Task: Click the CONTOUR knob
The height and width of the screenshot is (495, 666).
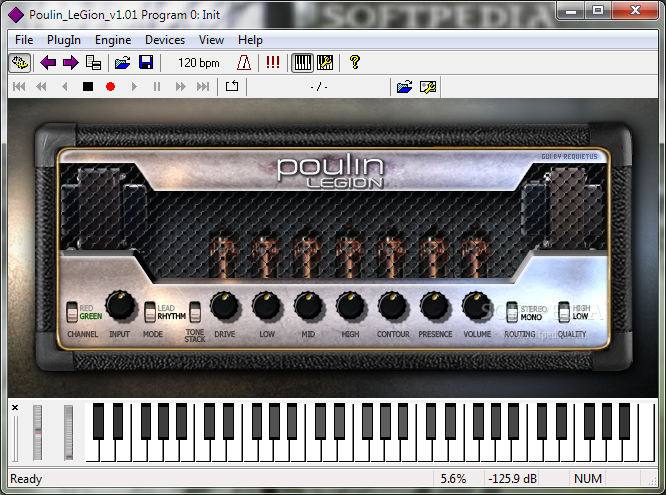Action: 392,305
